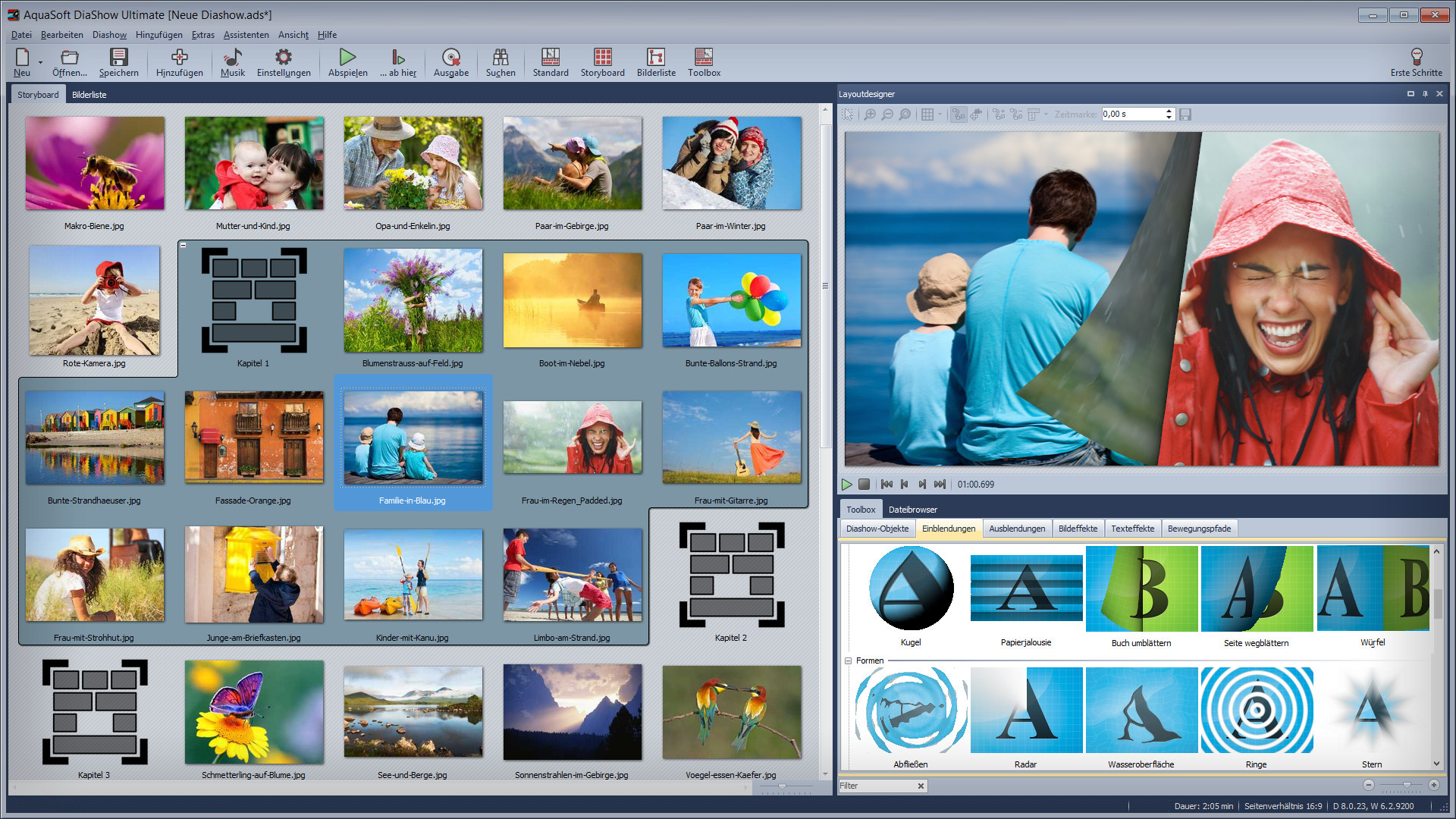Click the Suchen binoculars icon
1456x819 pixels.
click(x=500, y=58)
